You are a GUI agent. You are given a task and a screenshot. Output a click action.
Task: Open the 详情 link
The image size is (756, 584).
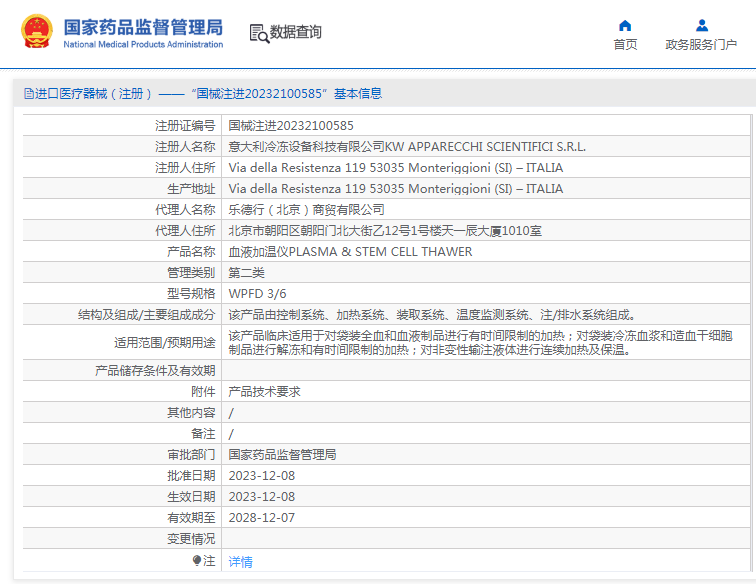click(x=240, y=562)
